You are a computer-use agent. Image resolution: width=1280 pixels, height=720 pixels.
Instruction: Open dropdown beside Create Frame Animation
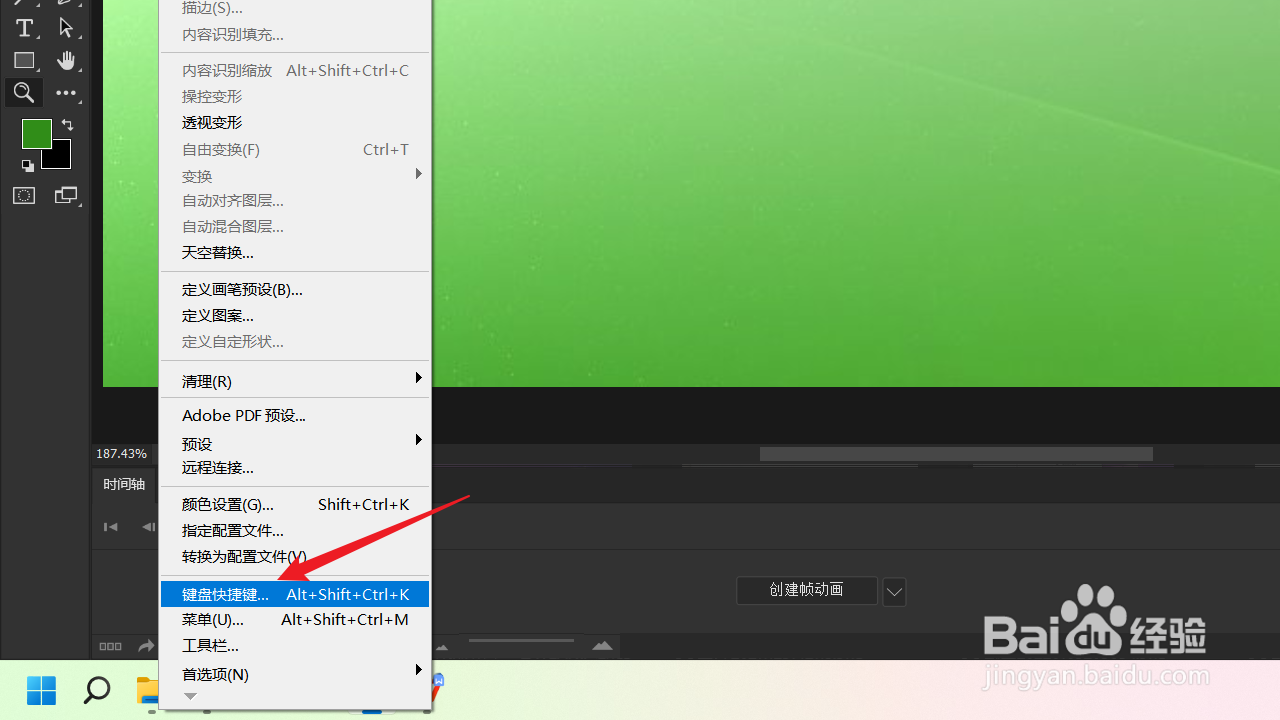click(894, 591)
